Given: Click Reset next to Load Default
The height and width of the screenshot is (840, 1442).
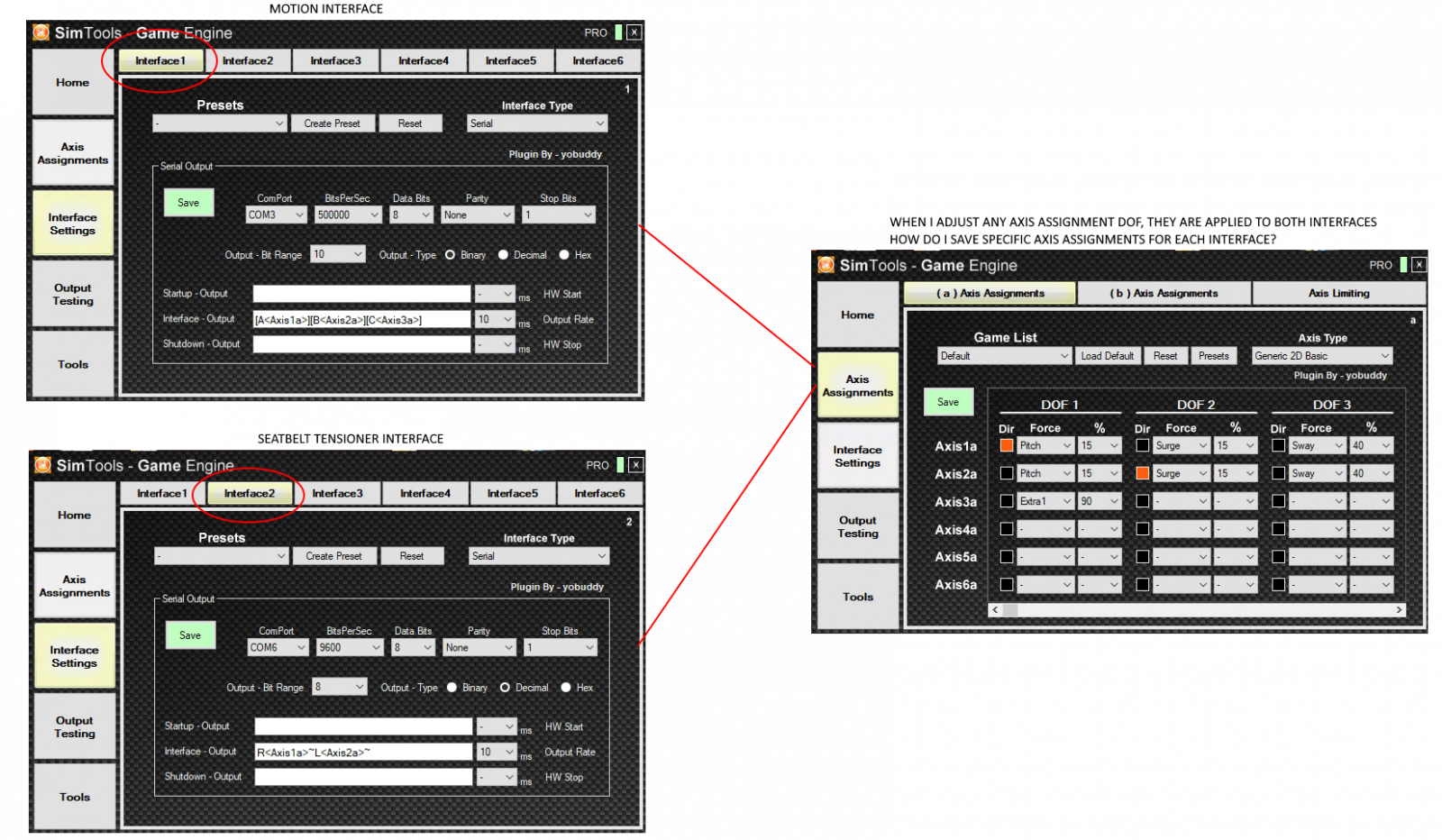Looking at the screenshot, I should pos(1165,356).
